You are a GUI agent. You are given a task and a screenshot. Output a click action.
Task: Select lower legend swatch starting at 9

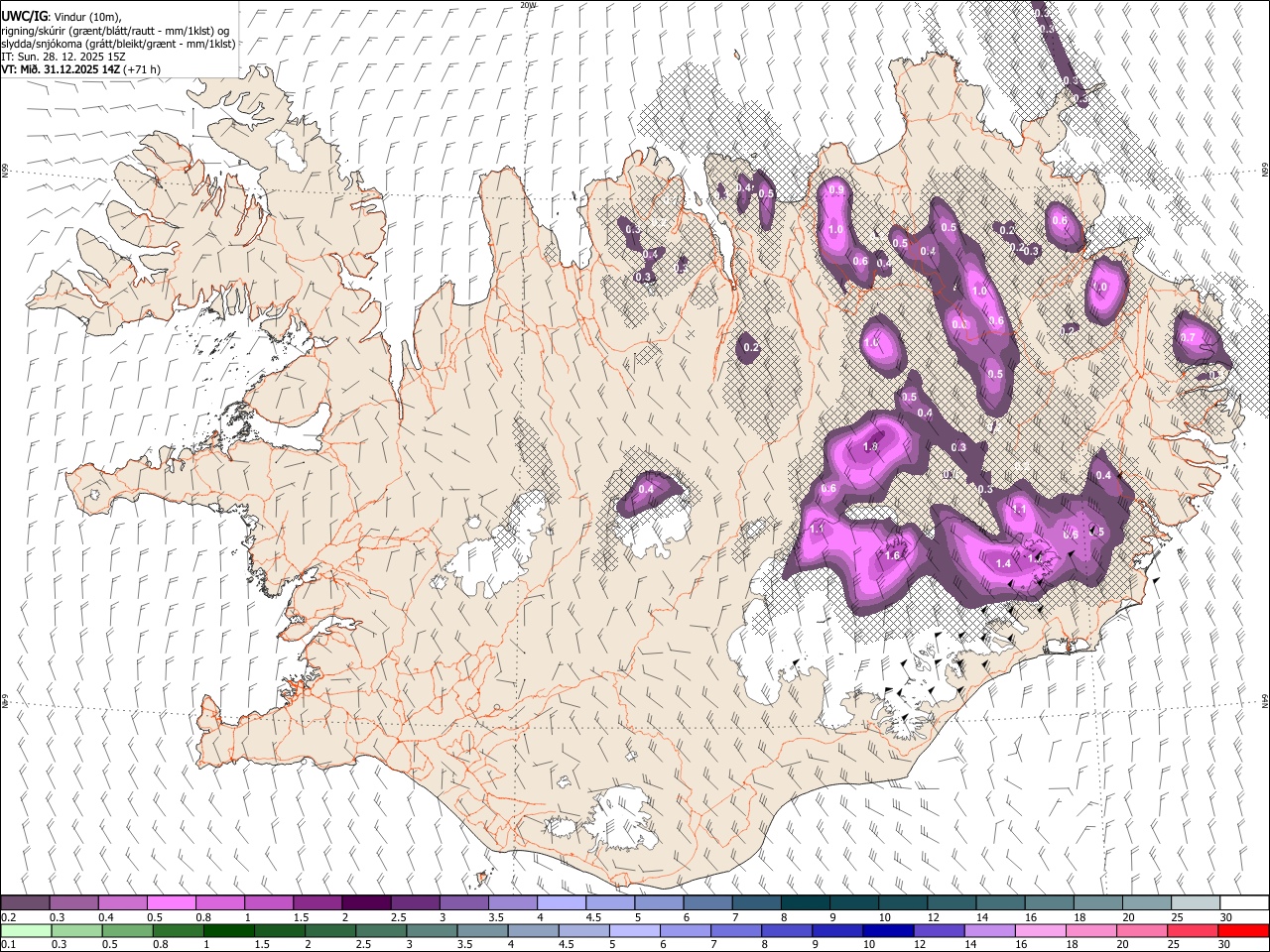pyautogui.click(x=836, y=931)
